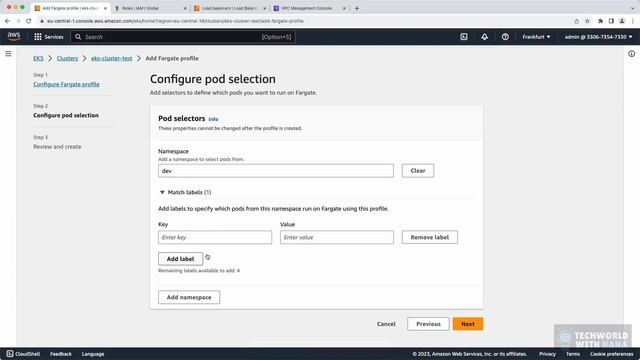Proceed with the orange Next button
Screen dimensions: 640x360
(468, 324)
